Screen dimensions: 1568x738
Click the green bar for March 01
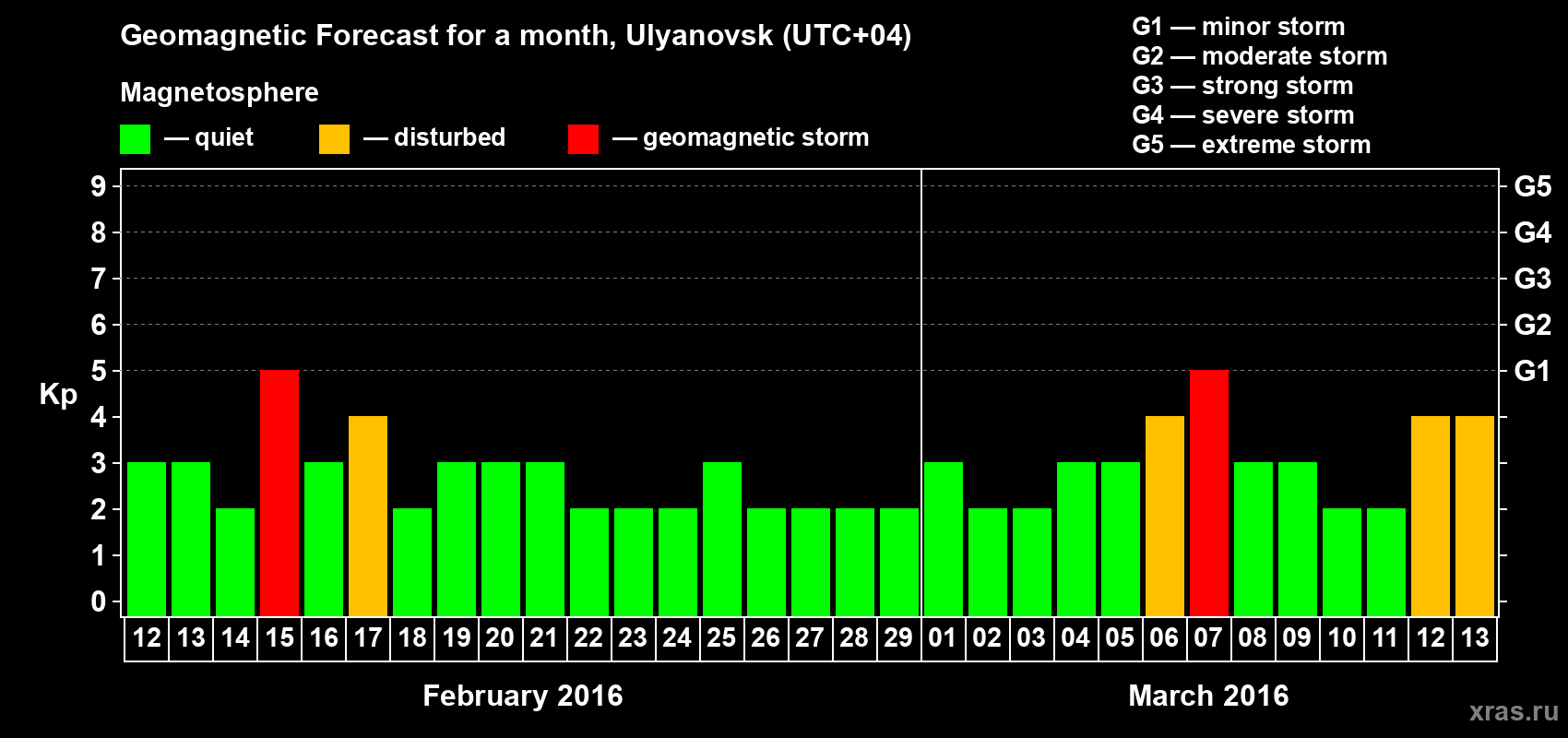[944, 540]
